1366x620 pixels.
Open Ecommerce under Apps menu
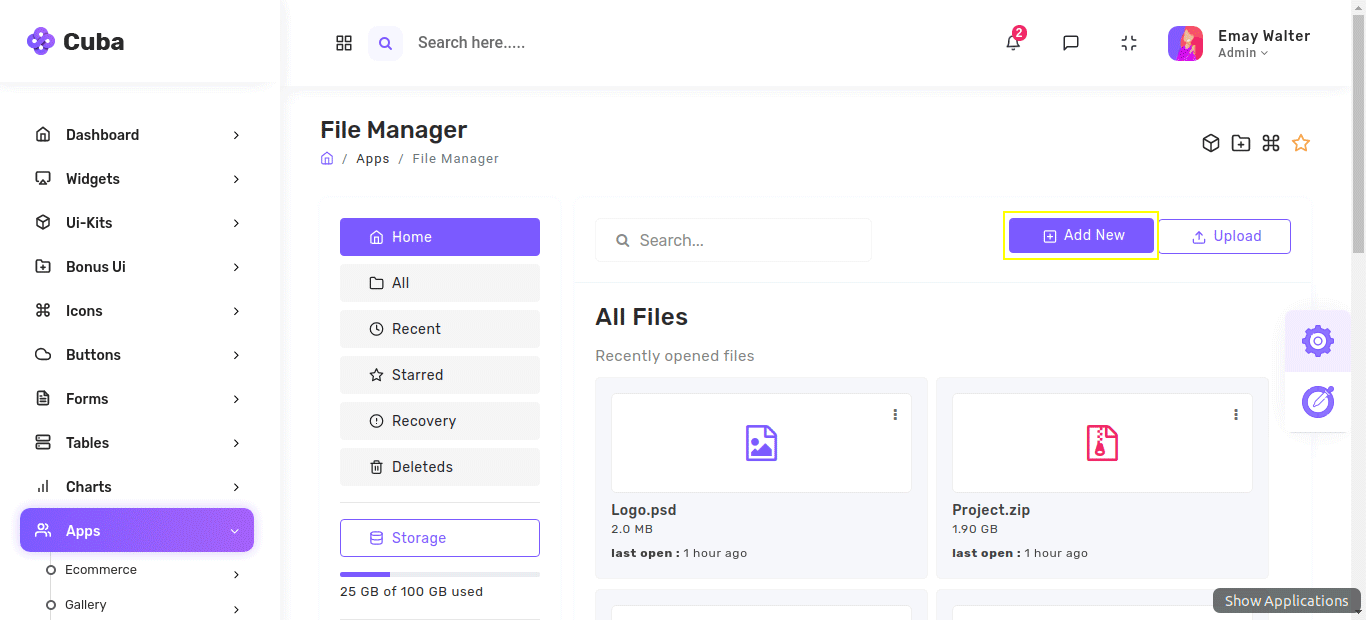click(101, 570)
